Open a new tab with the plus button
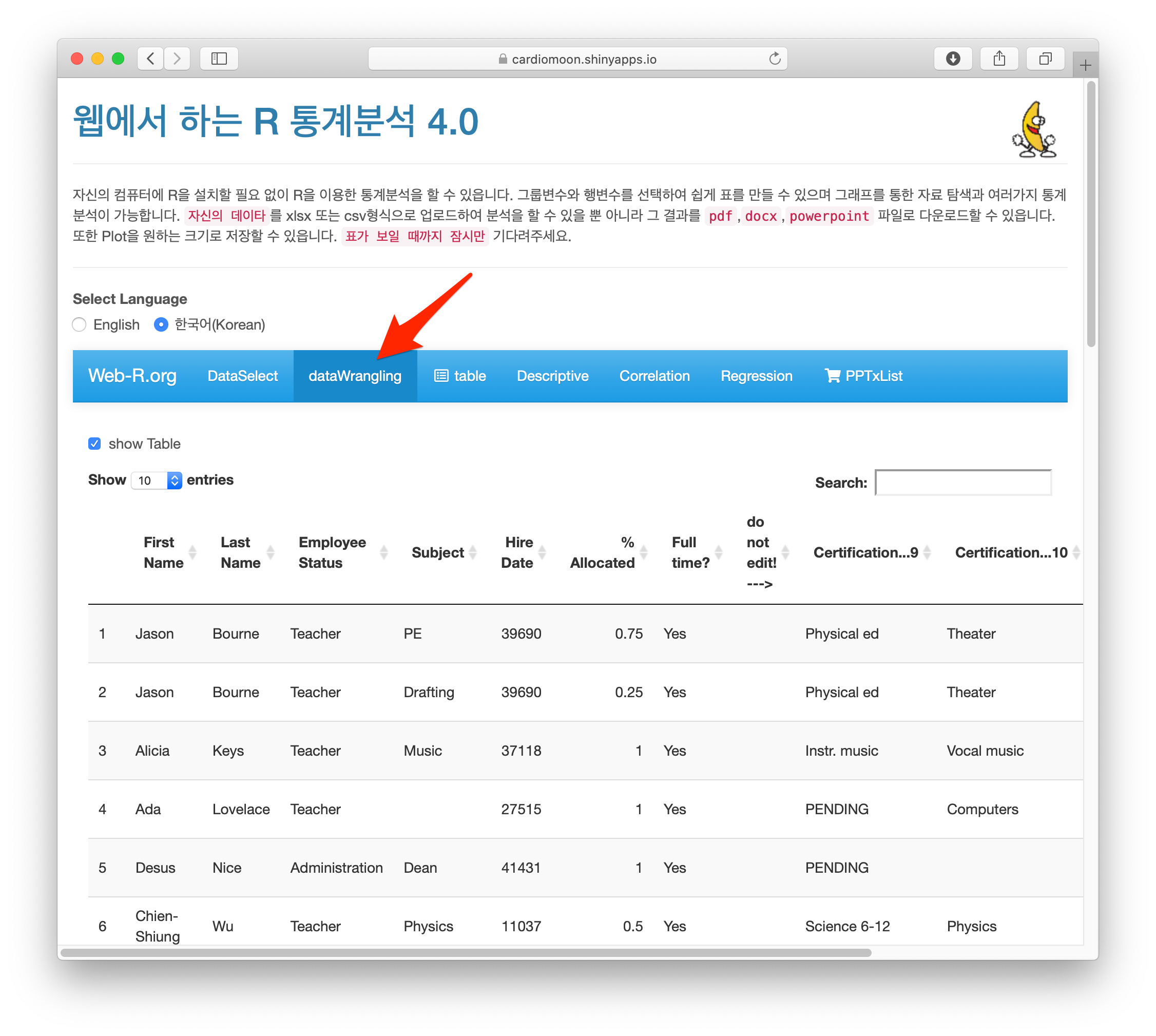This screenshot has width=1156, height=1036. coord(1085,66)
